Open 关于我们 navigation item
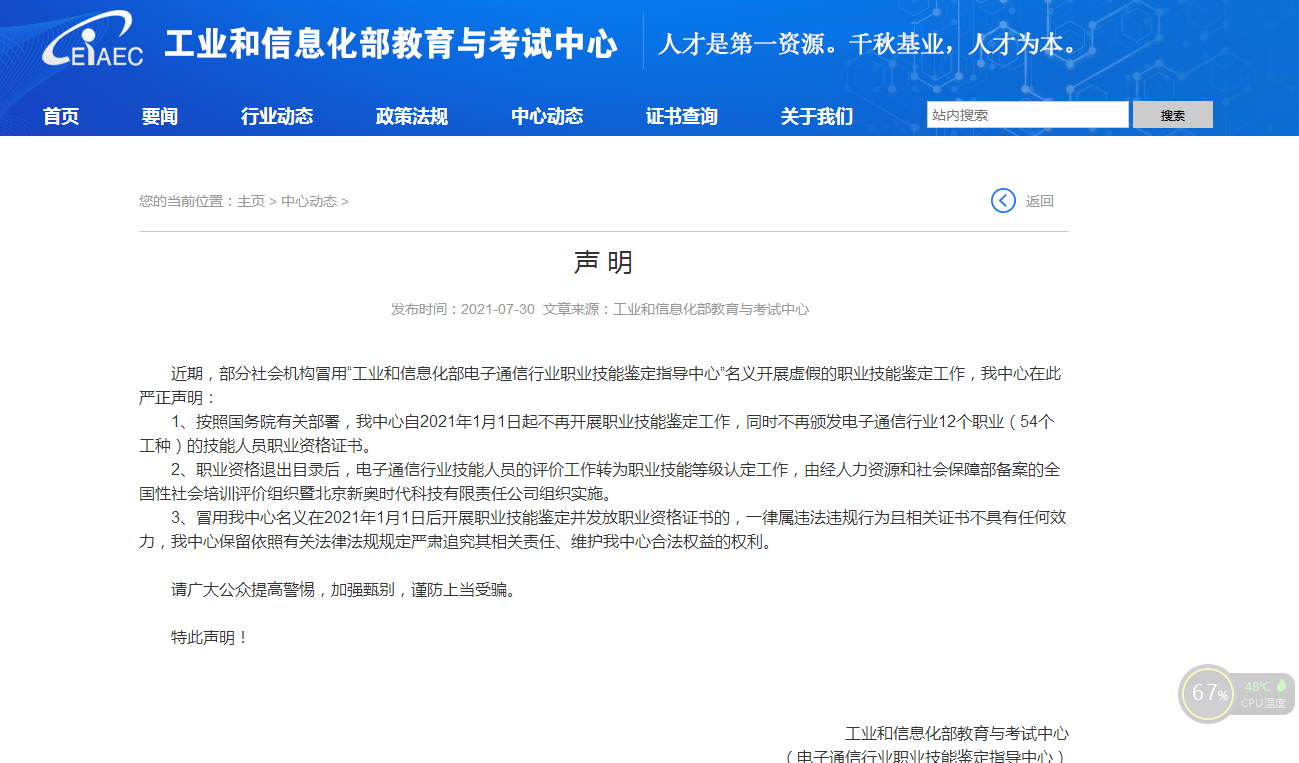This screenshot has width=1299, height=763. [817, 116]
